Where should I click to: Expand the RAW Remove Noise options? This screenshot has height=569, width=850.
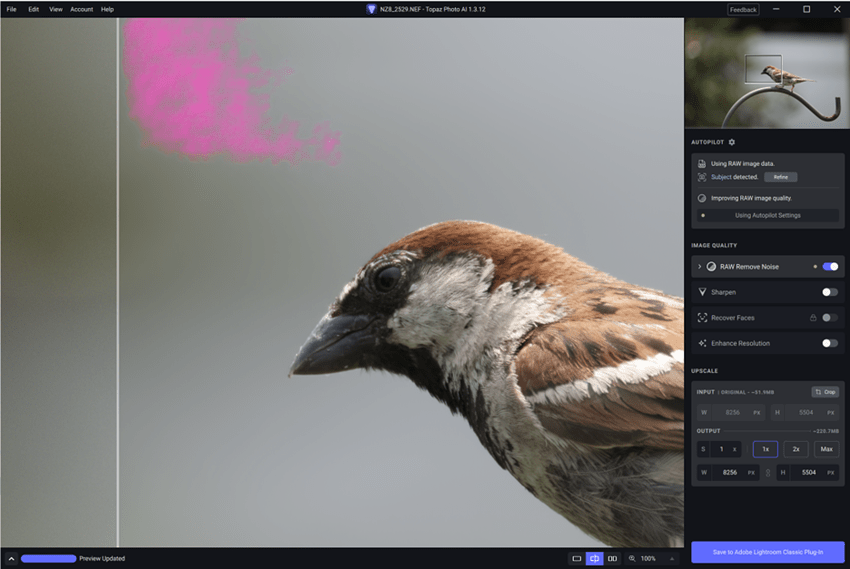[699, 267]
